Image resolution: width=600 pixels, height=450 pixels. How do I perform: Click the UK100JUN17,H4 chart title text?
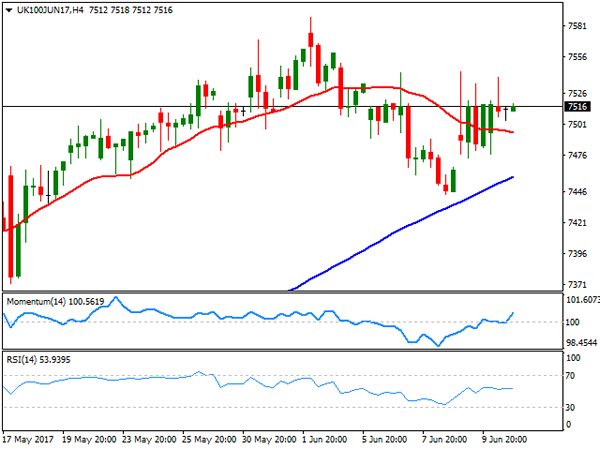pyautogui.click(x=50, y=10)
